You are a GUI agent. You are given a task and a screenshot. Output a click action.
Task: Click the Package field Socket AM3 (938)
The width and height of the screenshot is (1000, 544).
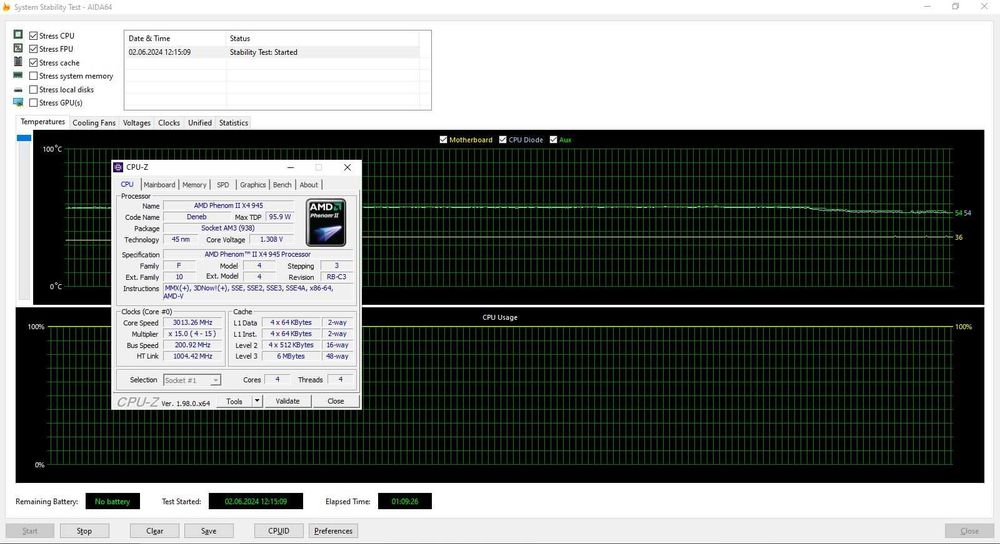point(228,228)
